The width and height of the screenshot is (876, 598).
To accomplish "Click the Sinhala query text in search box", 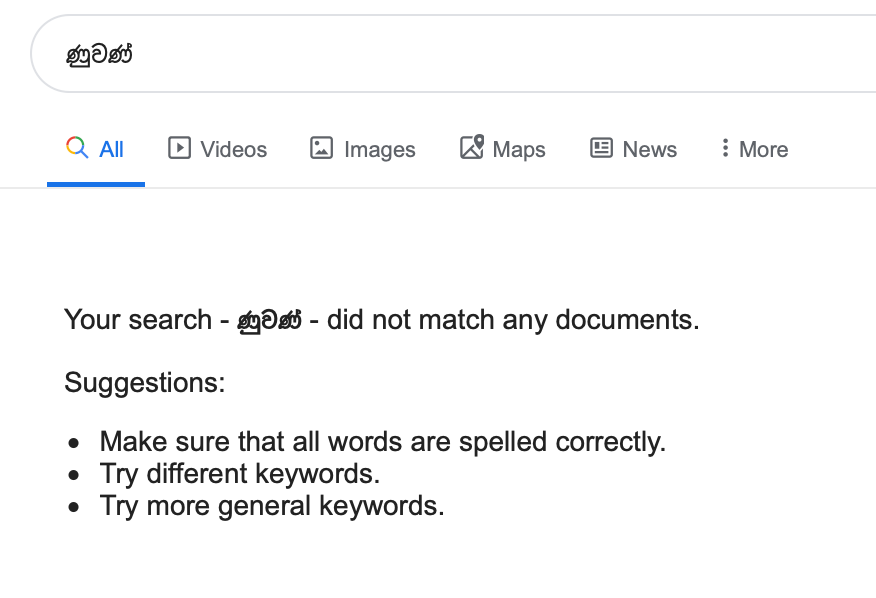I will (99, 55).
